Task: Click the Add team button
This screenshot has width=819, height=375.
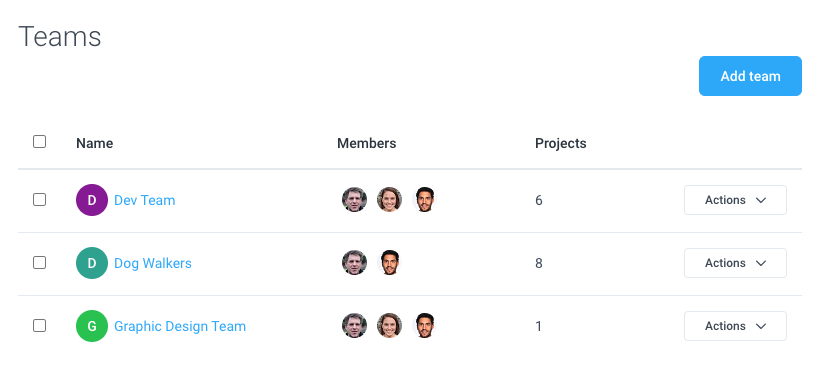Action: [x=751, y=76]
